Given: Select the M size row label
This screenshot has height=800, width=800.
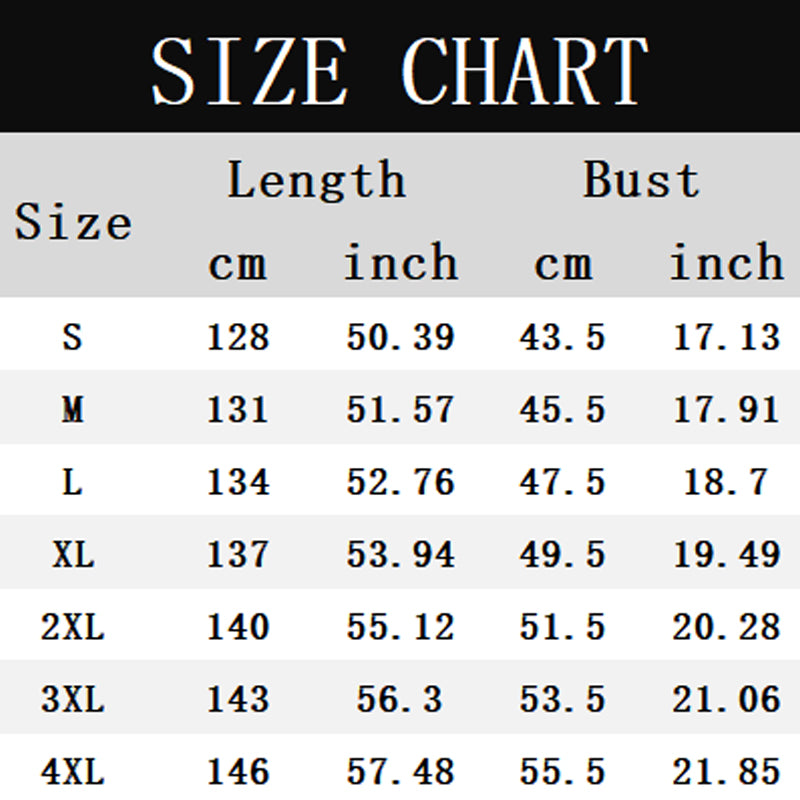Looking at the screenshot, I should pyautogui.click(x=72, y=409).
